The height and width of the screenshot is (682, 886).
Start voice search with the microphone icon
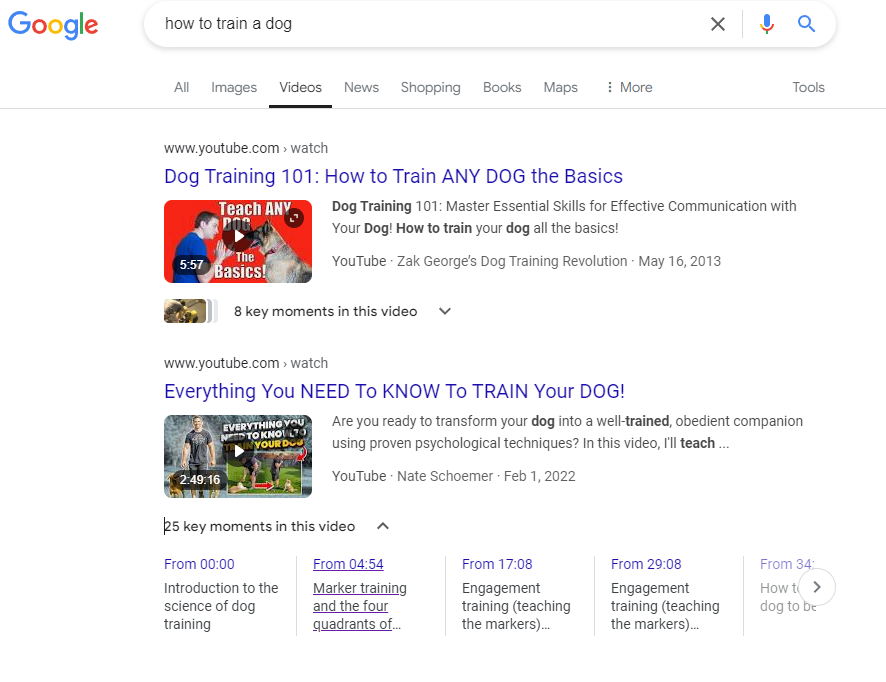pyautogui.click(x=766, y=24)
